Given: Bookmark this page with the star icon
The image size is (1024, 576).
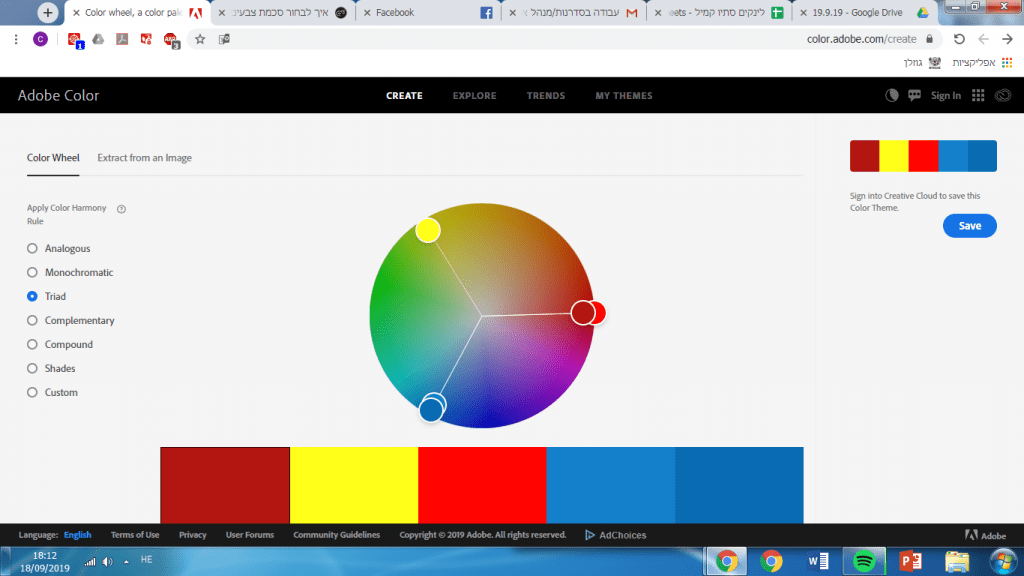Looking at the screenshot, I should [x=200, y=39].
